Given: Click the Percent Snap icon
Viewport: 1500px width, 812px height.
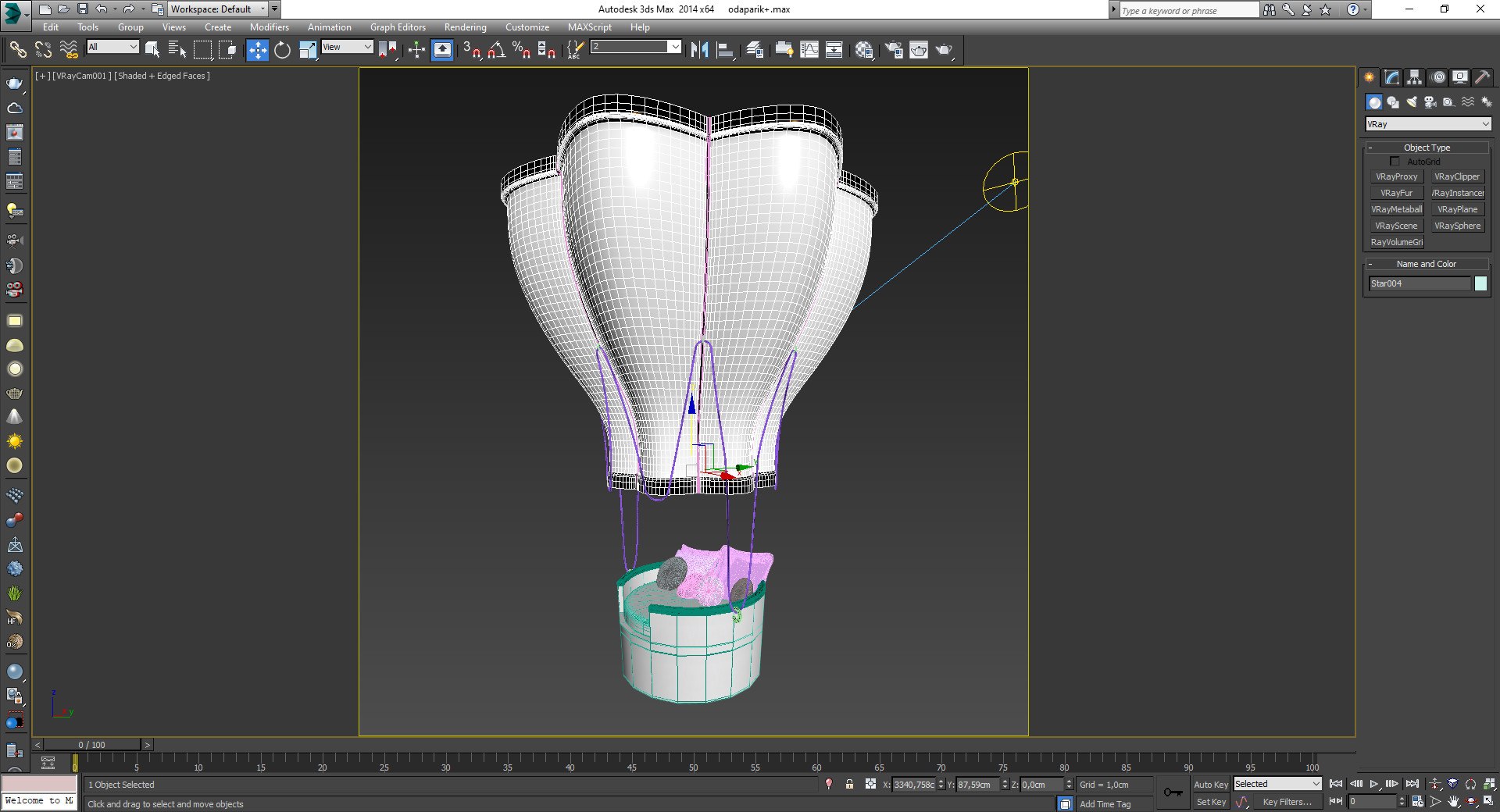Looking at the screenshot, I should coord(521,50).
